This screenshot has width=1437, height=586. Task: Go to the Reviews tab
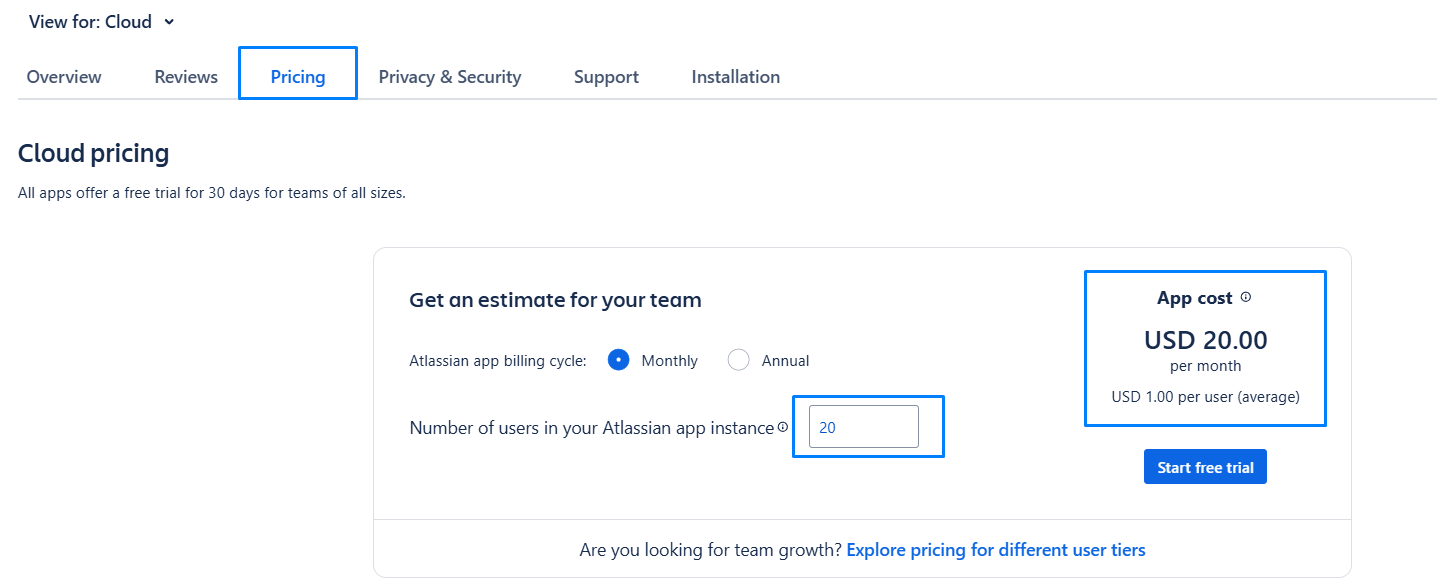point(186,77)
